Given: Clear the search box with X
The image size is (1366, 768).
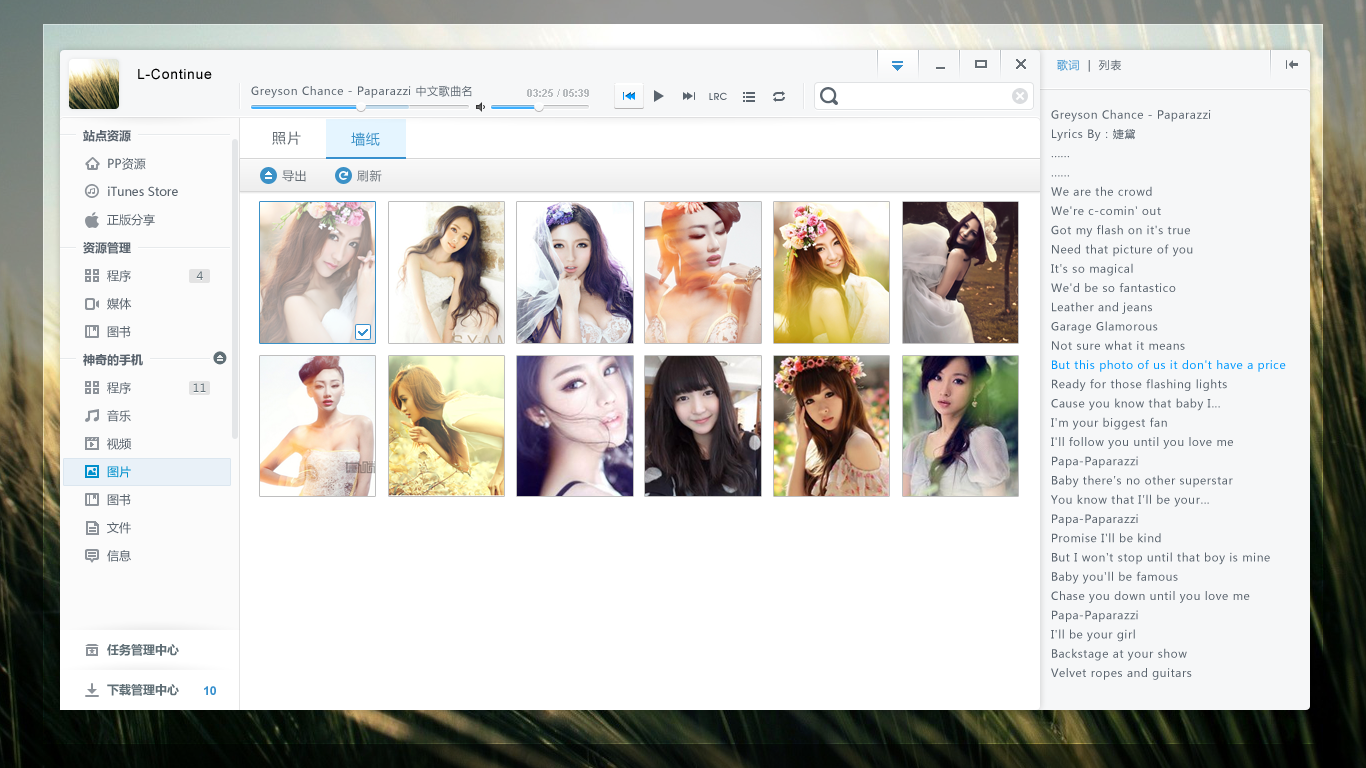Looking at the screenshot, I should (x=1020, y=96).
